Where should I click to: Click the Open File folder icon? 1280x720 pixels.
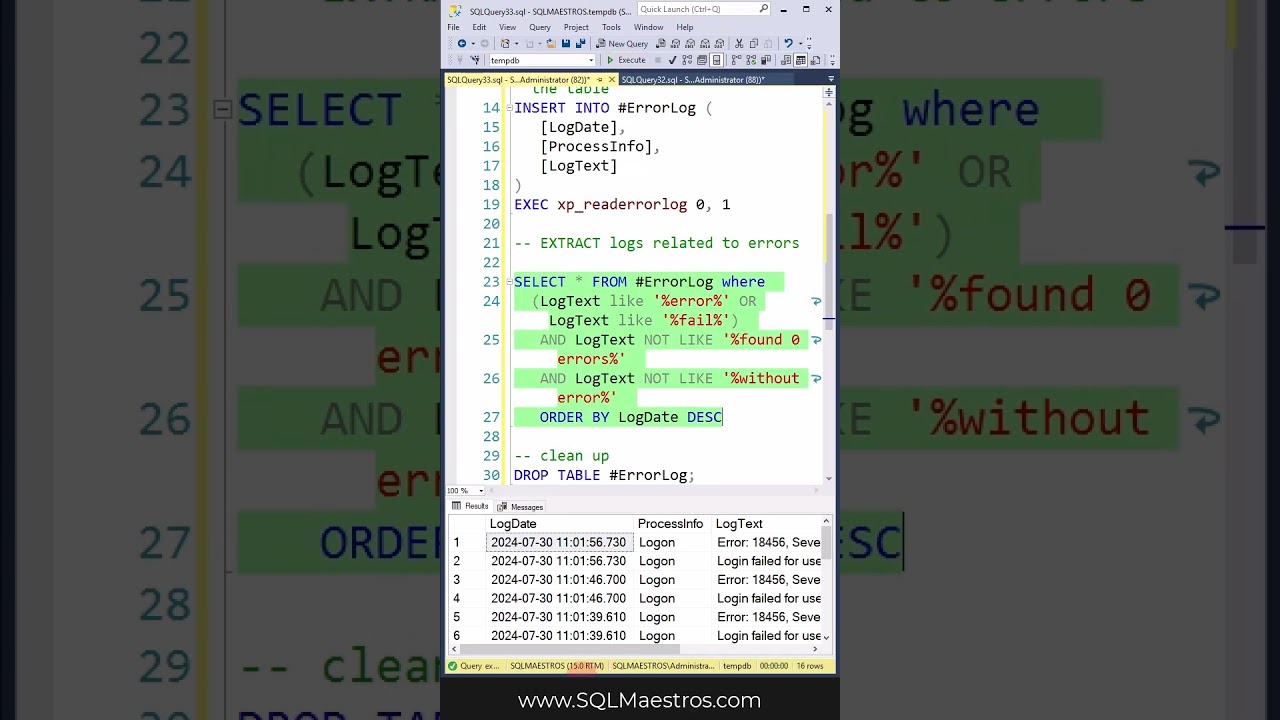tap(551, 43)
